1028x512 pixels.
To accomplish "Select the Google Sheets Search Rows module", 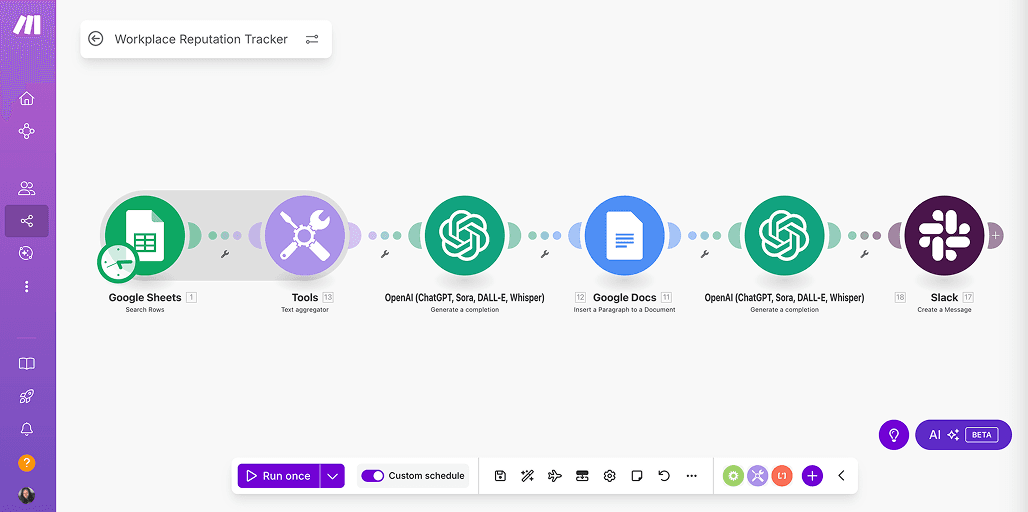I will (146, 235).
